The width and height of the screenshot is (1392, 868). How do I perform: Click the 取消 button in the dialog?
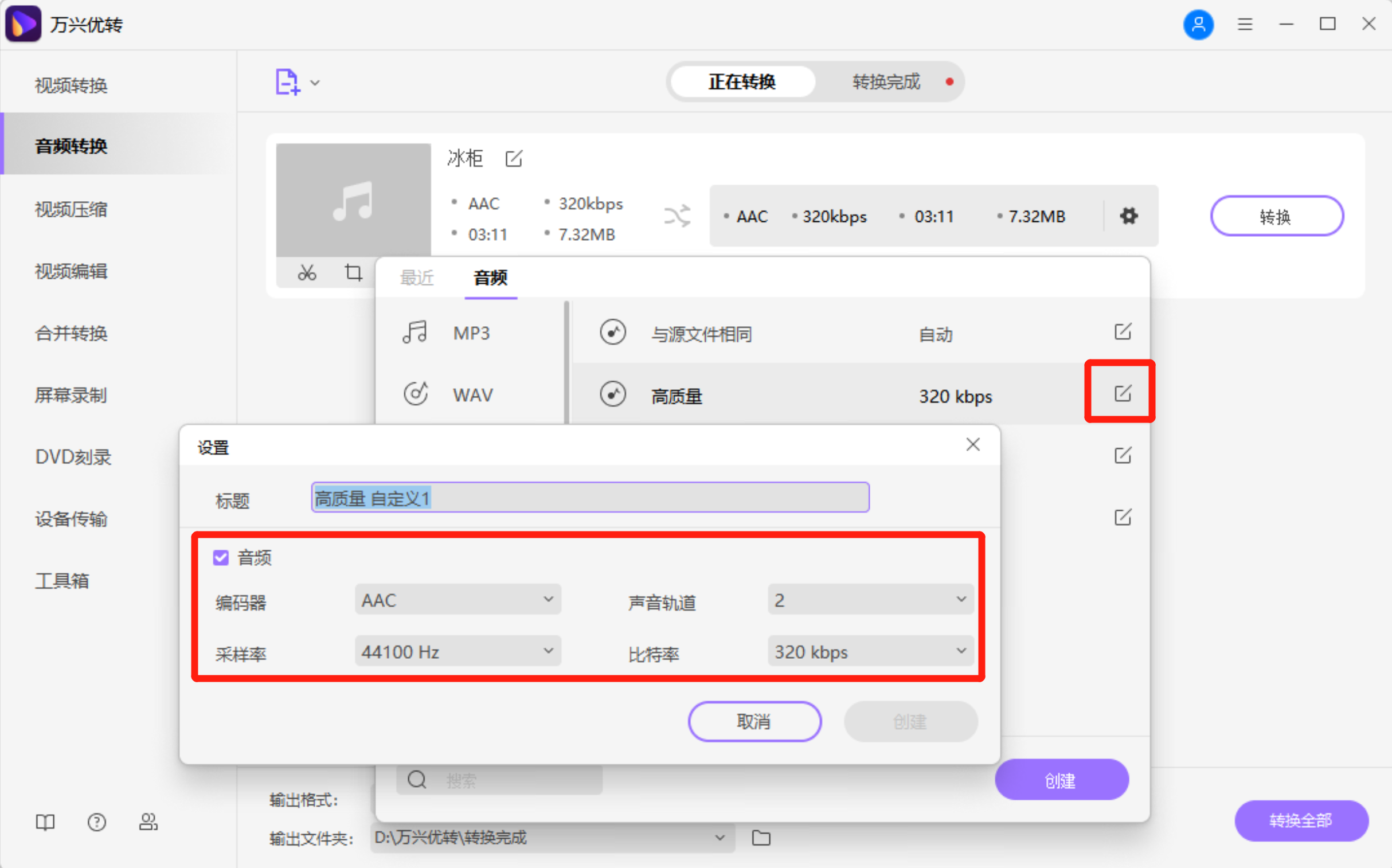754,722
